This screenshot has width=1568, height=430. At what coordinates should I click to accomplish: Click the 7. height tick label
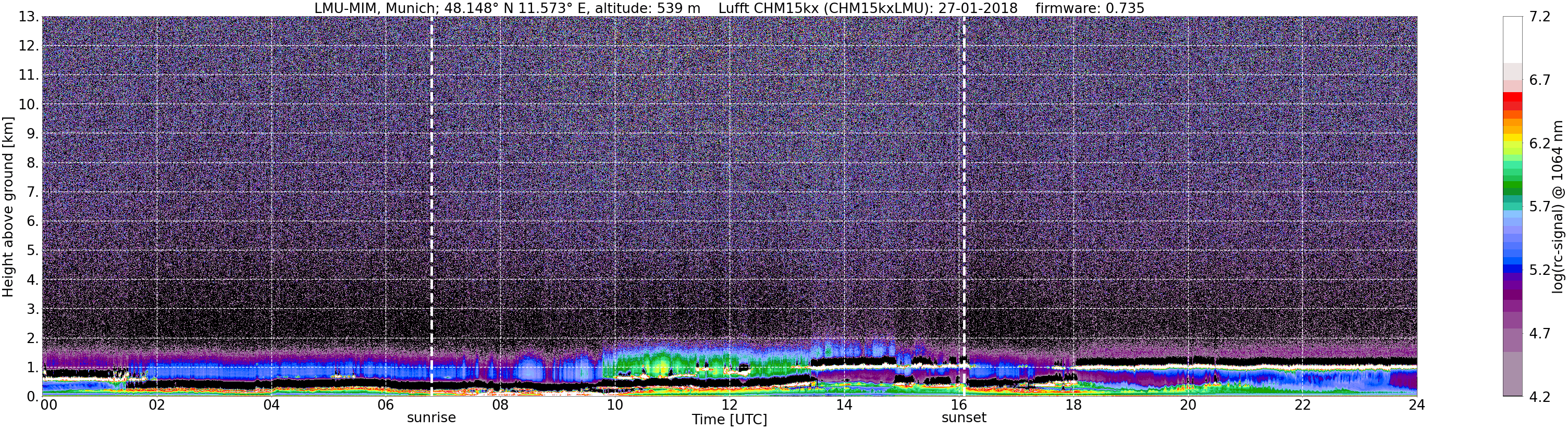tap(33, 192)
